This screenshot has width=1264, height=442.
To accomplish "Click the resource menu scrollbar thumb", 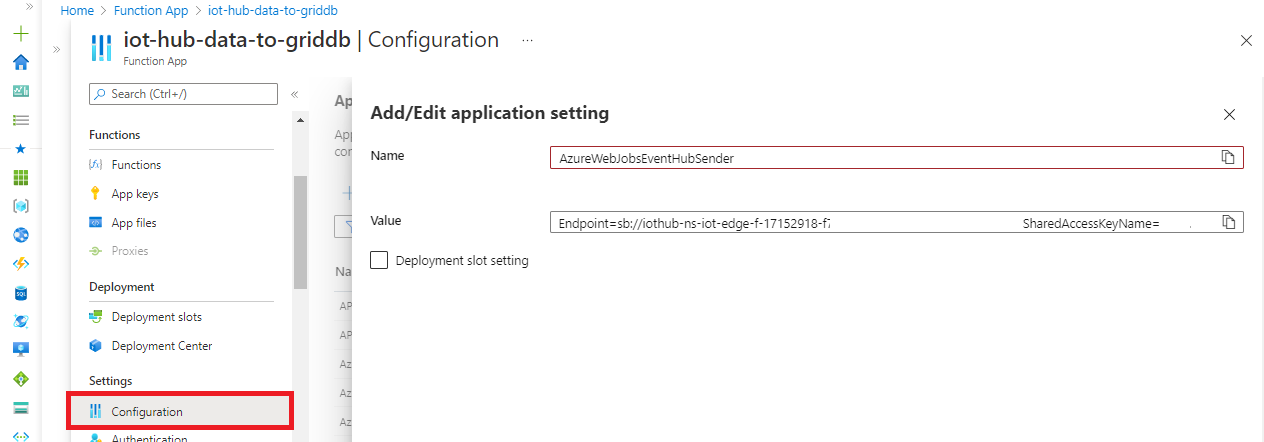I will [x=300, y=230].
